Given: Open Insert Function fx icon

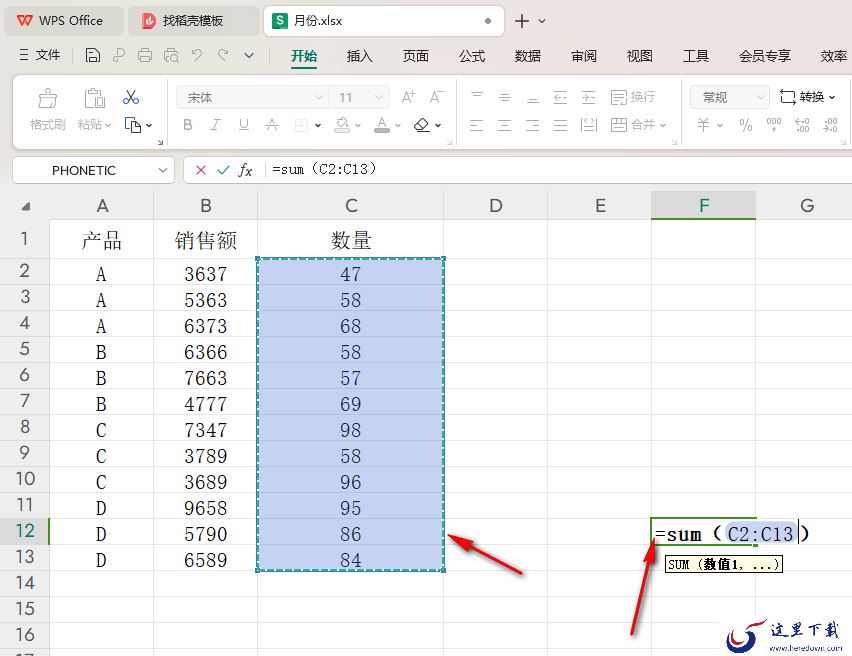Looking at the screenshot, I should [246, 170].
